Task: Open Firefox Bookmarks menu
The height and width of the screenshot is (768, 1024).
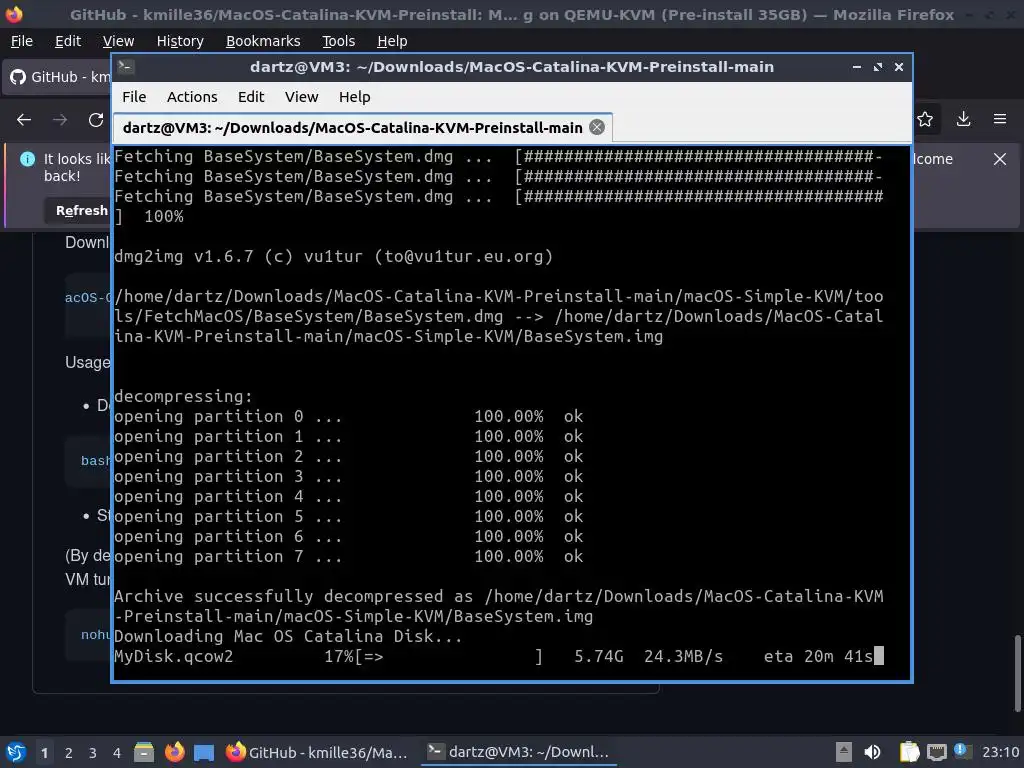Action: tap(263, 41)
